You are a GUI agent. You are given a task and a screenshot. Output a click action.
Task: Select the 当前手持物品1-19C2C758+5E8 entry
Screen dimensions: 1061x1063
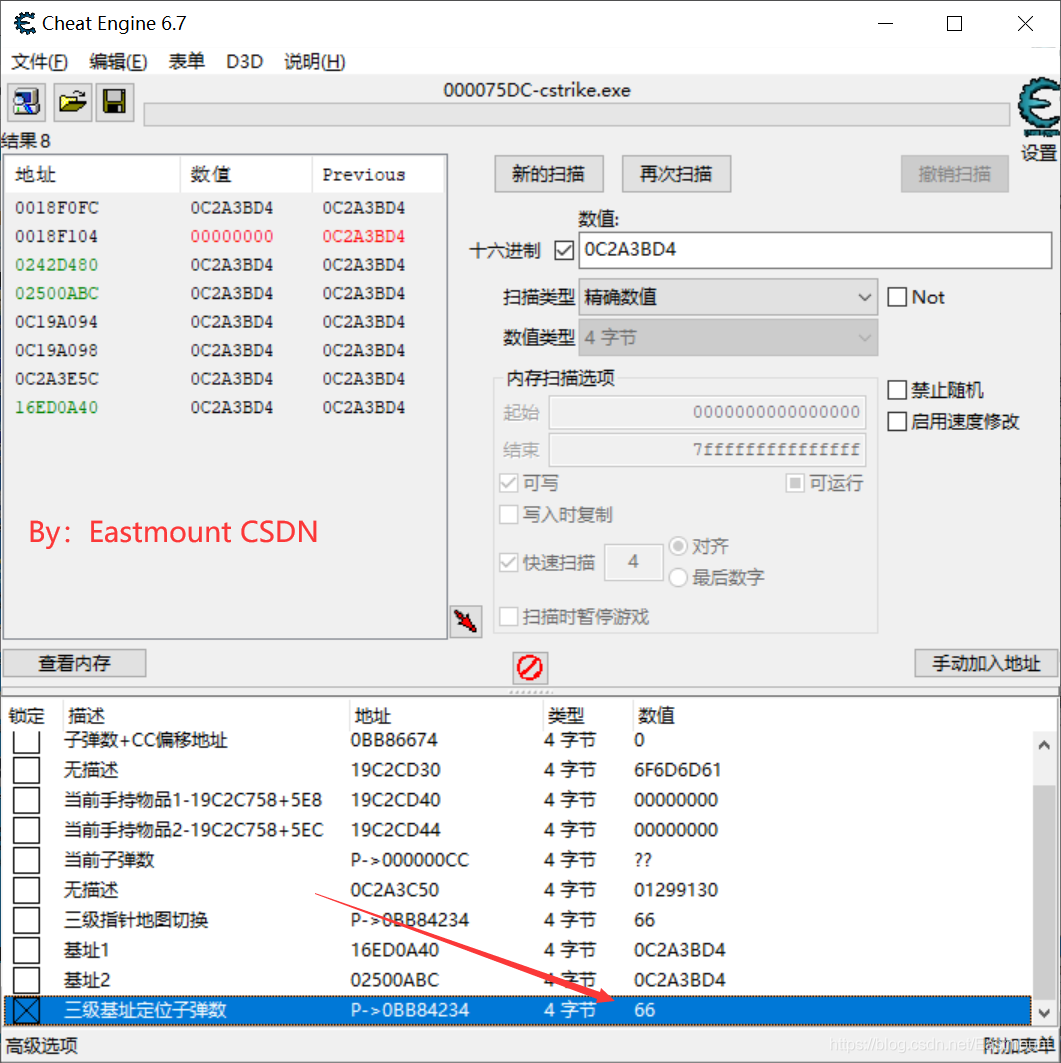pyautogui.click(x=193, y=800)
